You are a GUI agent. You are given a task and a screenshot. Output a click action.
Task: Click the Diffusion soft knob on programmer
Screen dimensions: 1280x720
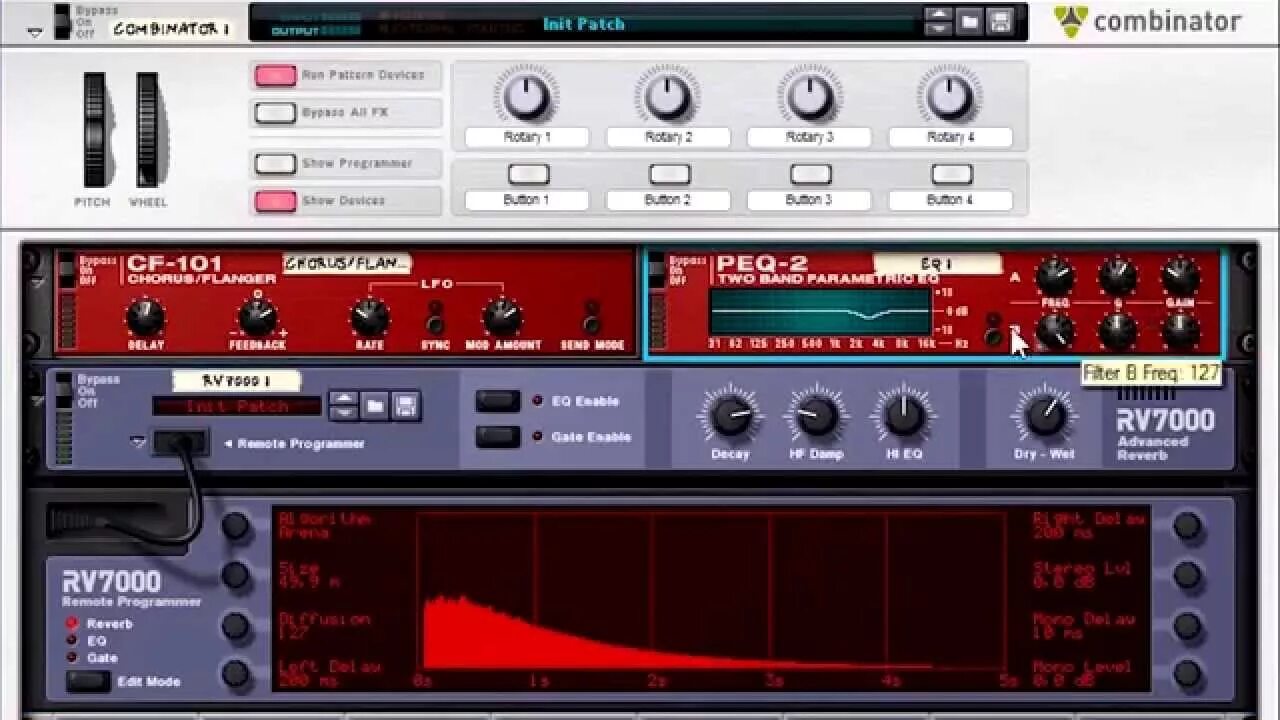236,626
